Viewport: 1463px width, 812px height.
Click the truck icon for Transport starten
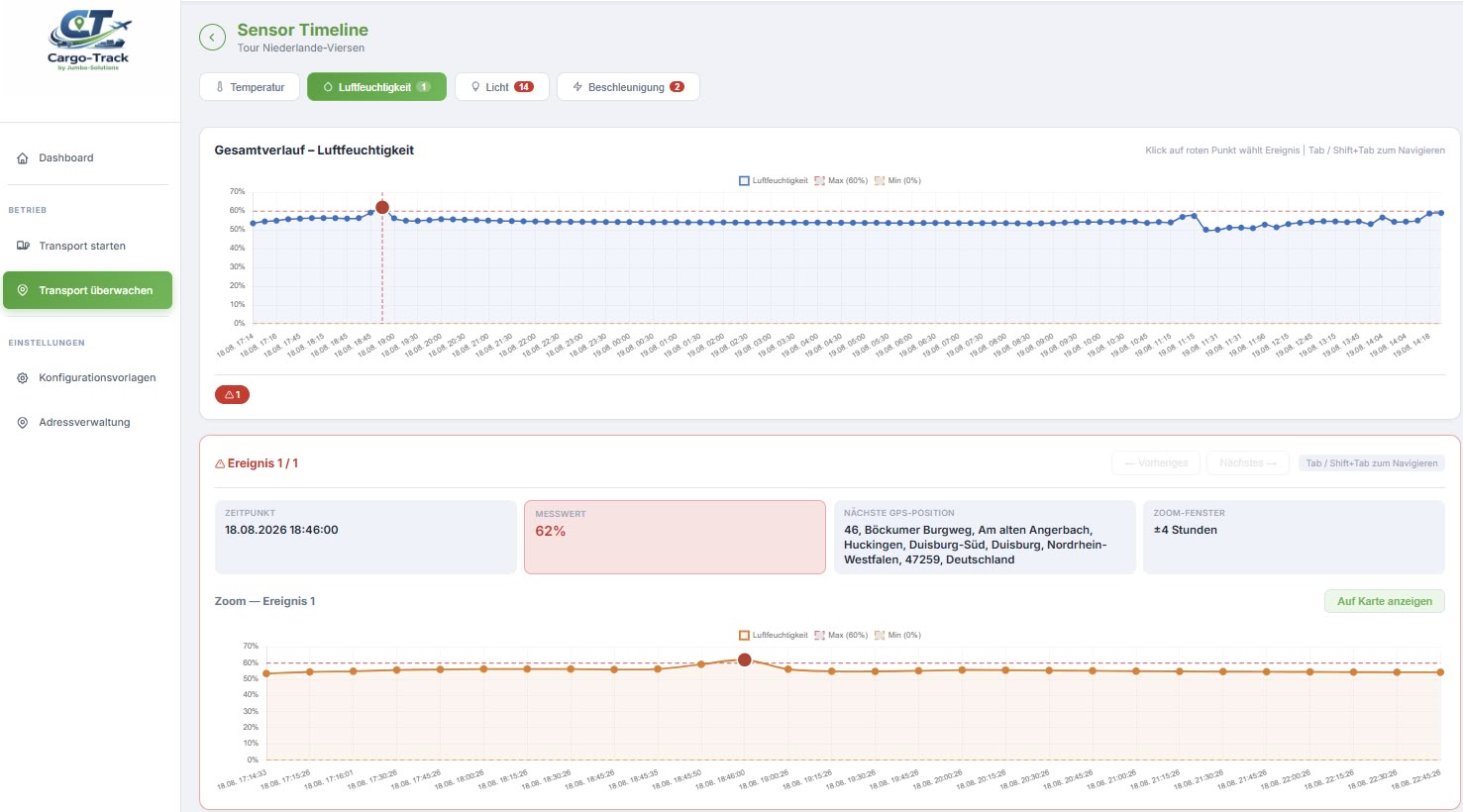point(23,246)
